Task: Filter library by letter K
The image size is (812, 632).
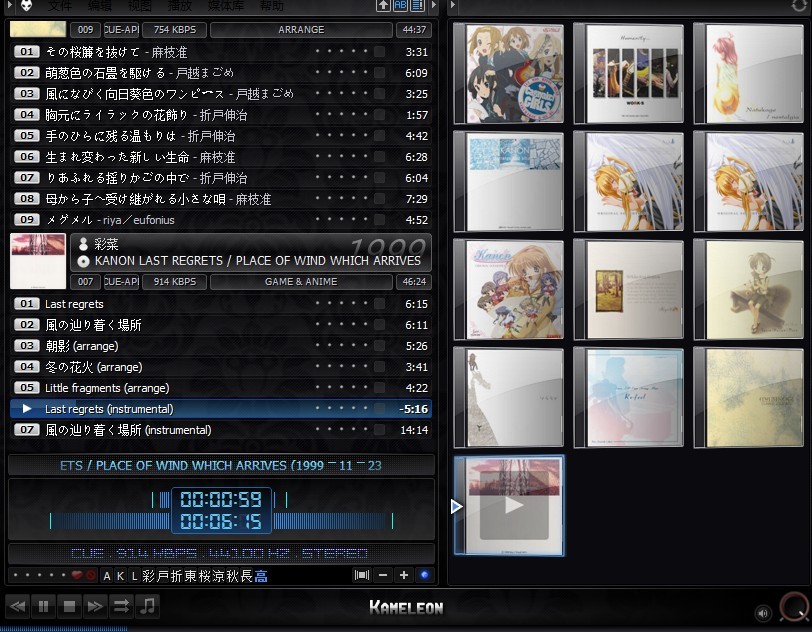Action: click(x=120, y=576)
